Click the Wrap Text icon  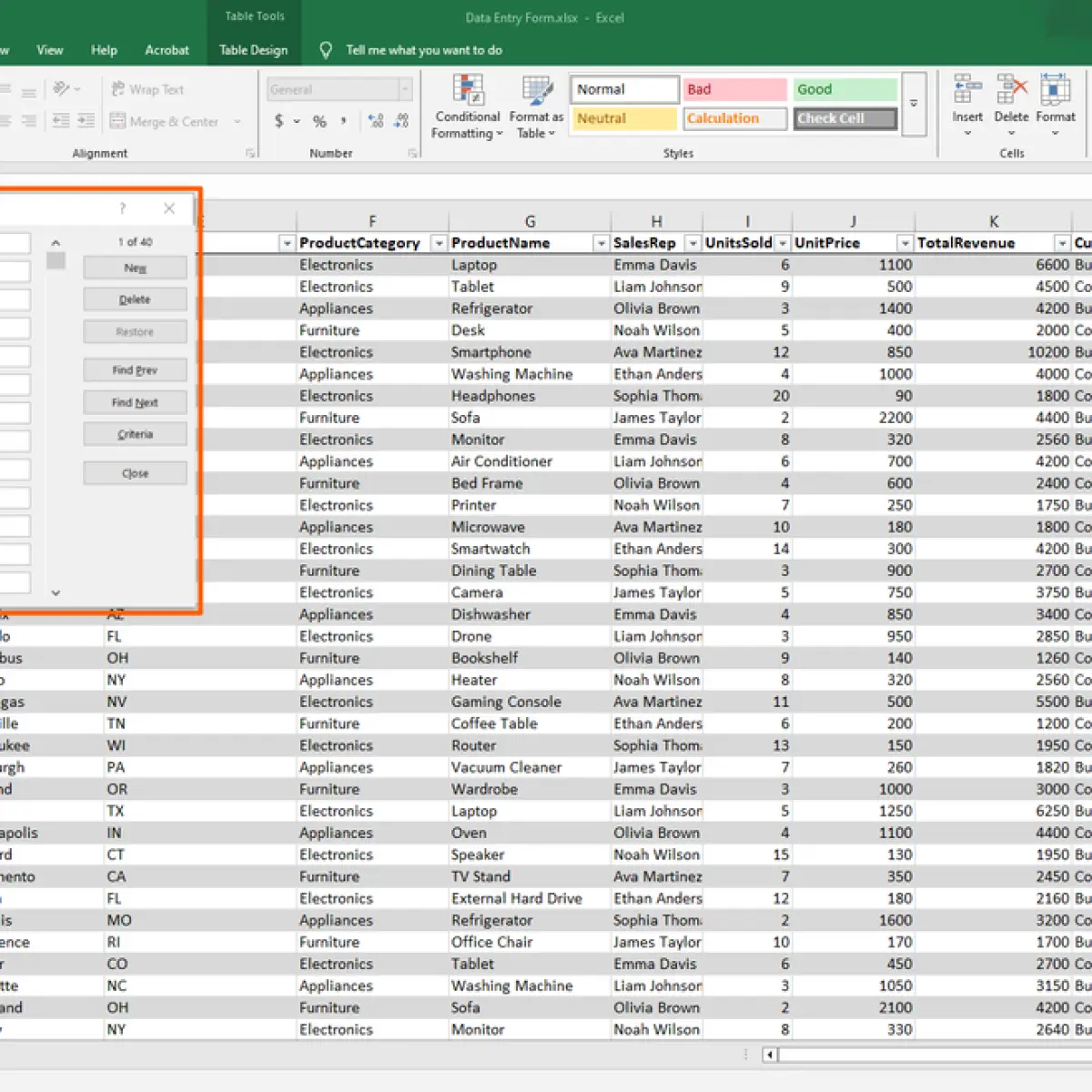click(118, 89)
